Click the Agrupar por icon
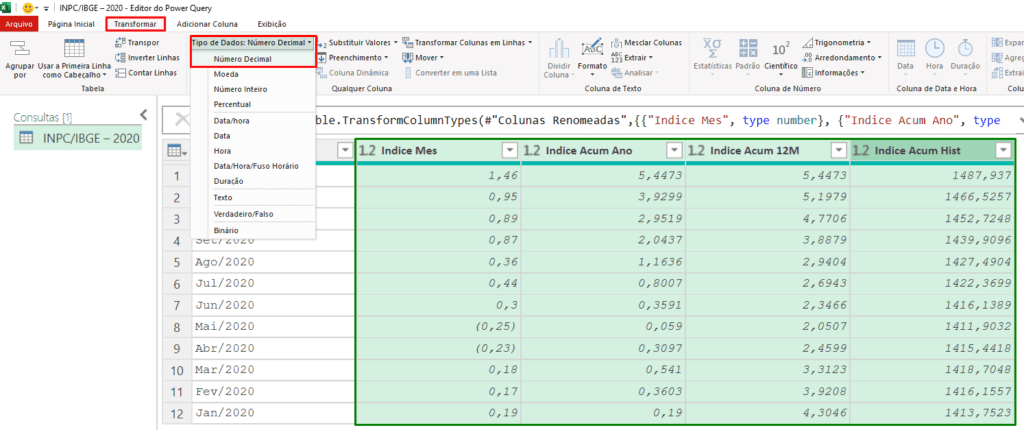Viewport: 1024px width, 430px height. point(19,50)
